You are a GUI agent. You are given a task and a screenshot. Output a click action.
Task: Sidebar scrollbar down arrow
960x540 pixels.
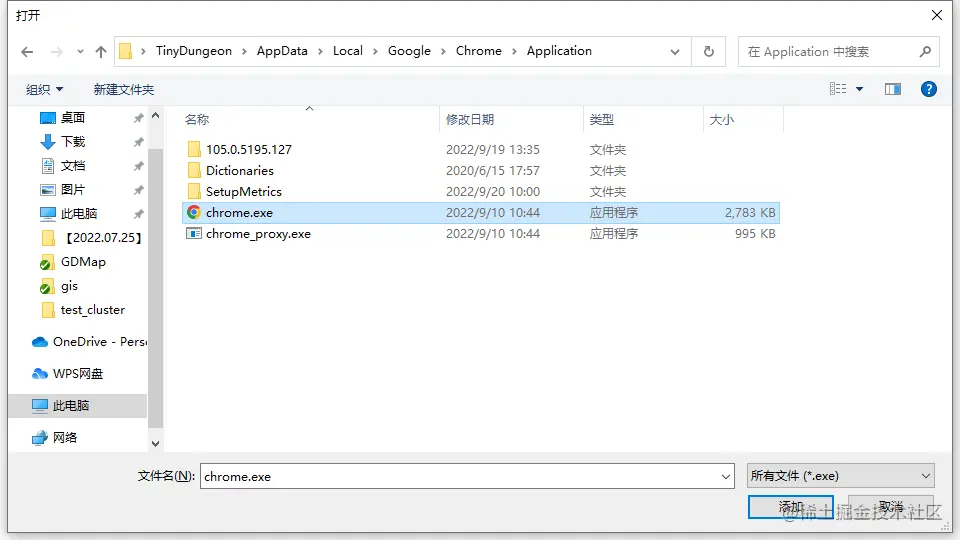click(156, 444)
